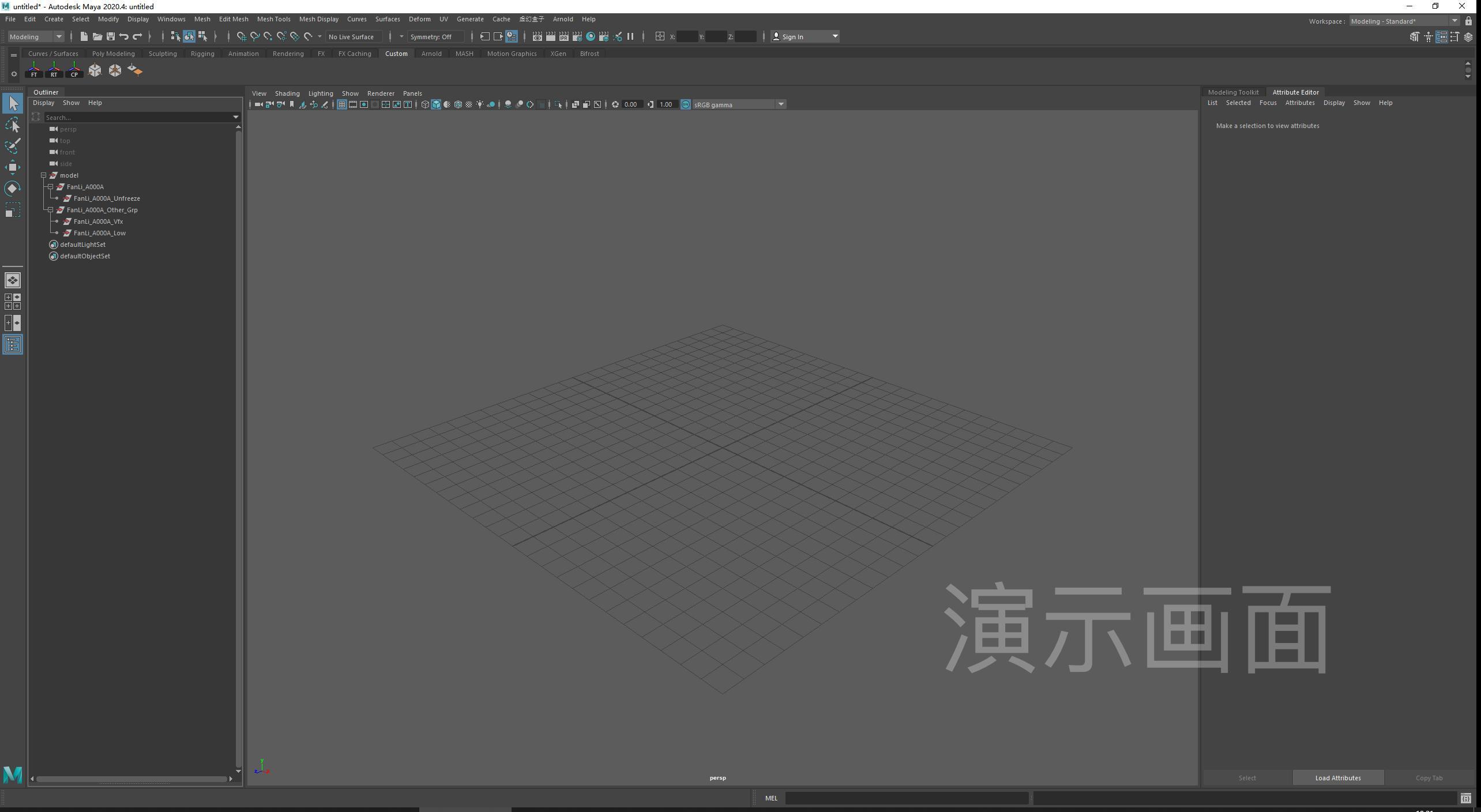1481x812 pixels.
Task: Open the Workspace selector dropdown
Action: click(1404, 21)
